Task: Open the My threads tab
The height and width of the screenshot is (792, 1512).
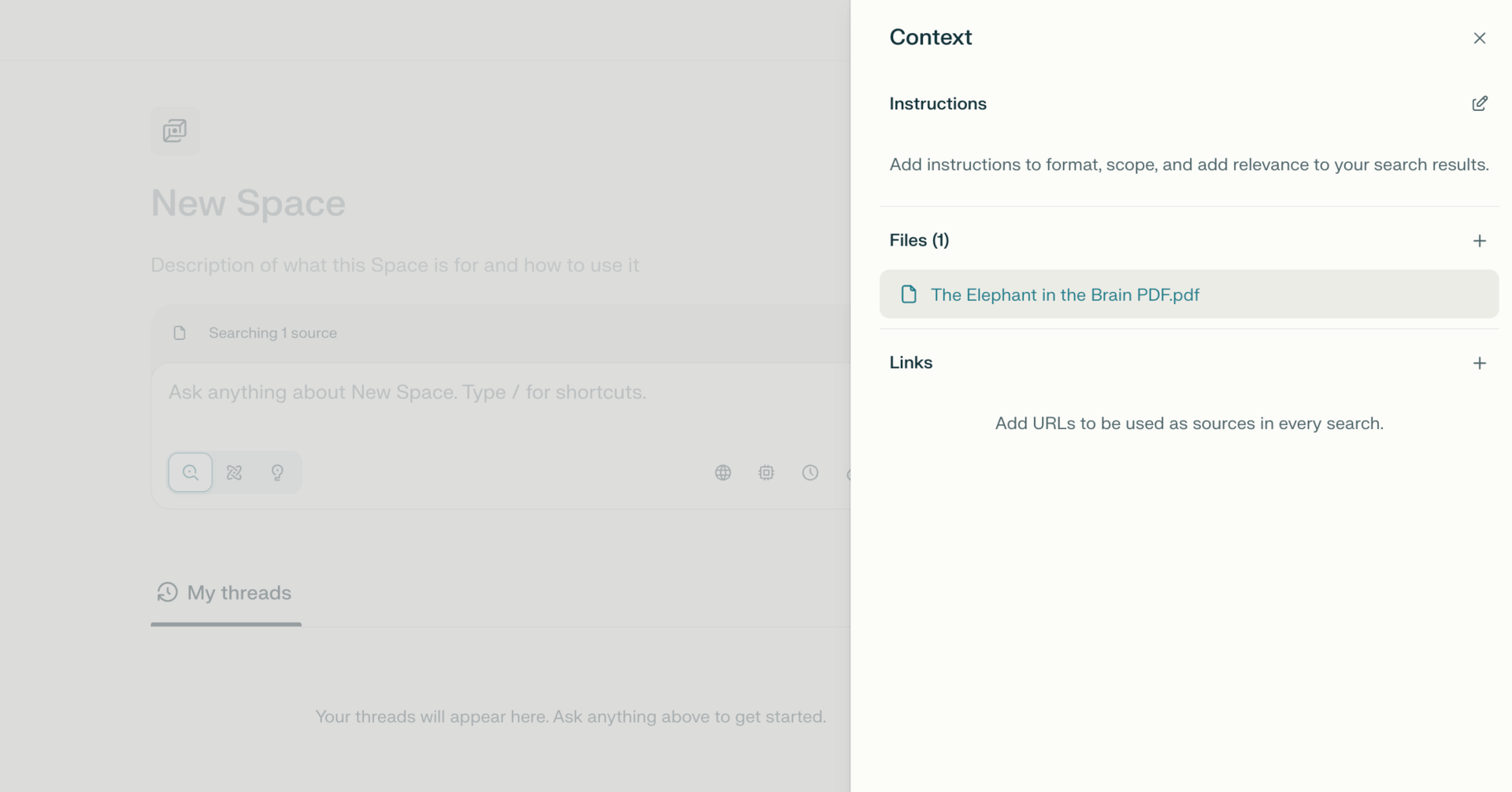Action: pyautogui.click(x=225, y=593)
